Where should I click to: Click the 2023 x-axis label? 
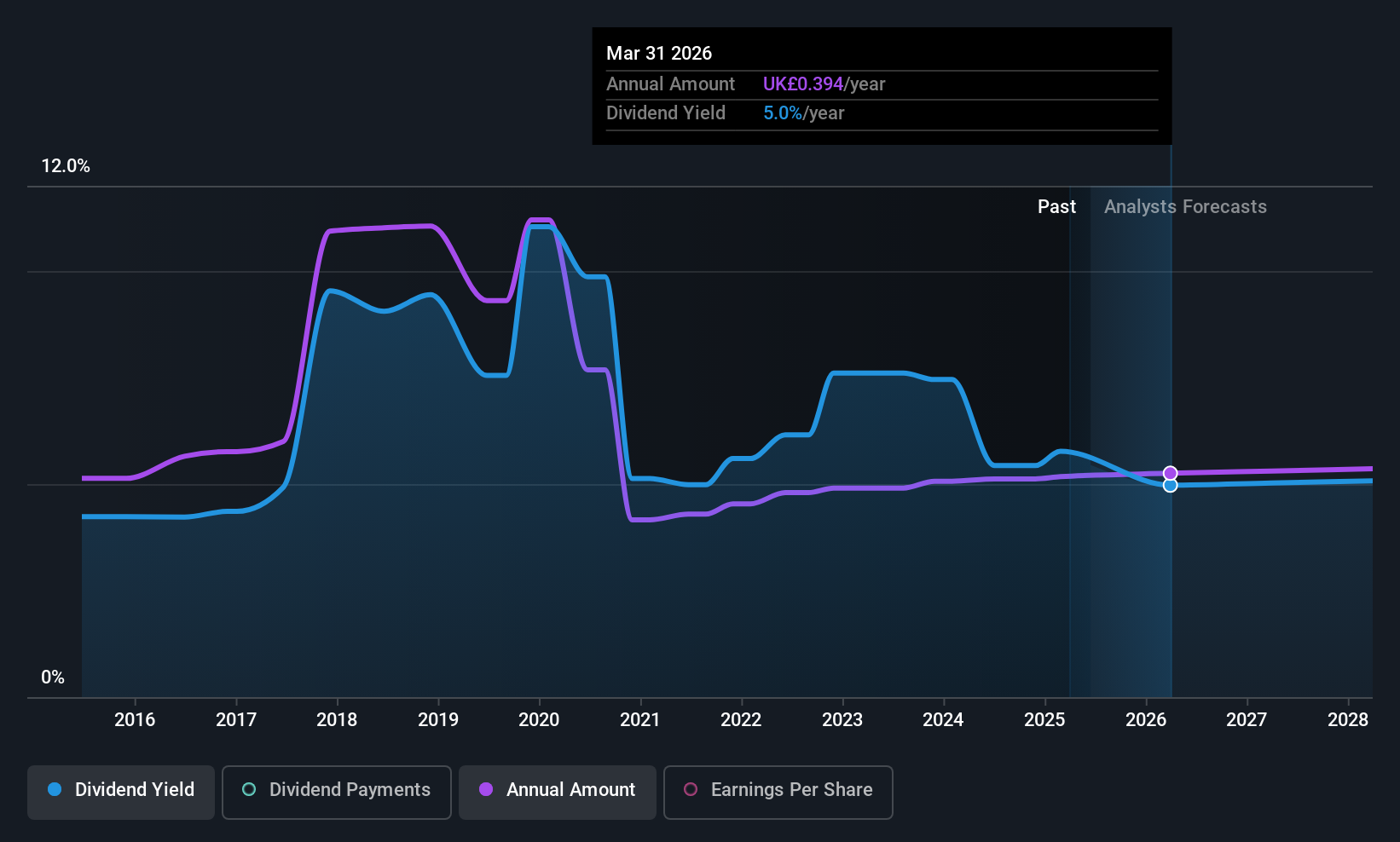click(x=842, y=720)
